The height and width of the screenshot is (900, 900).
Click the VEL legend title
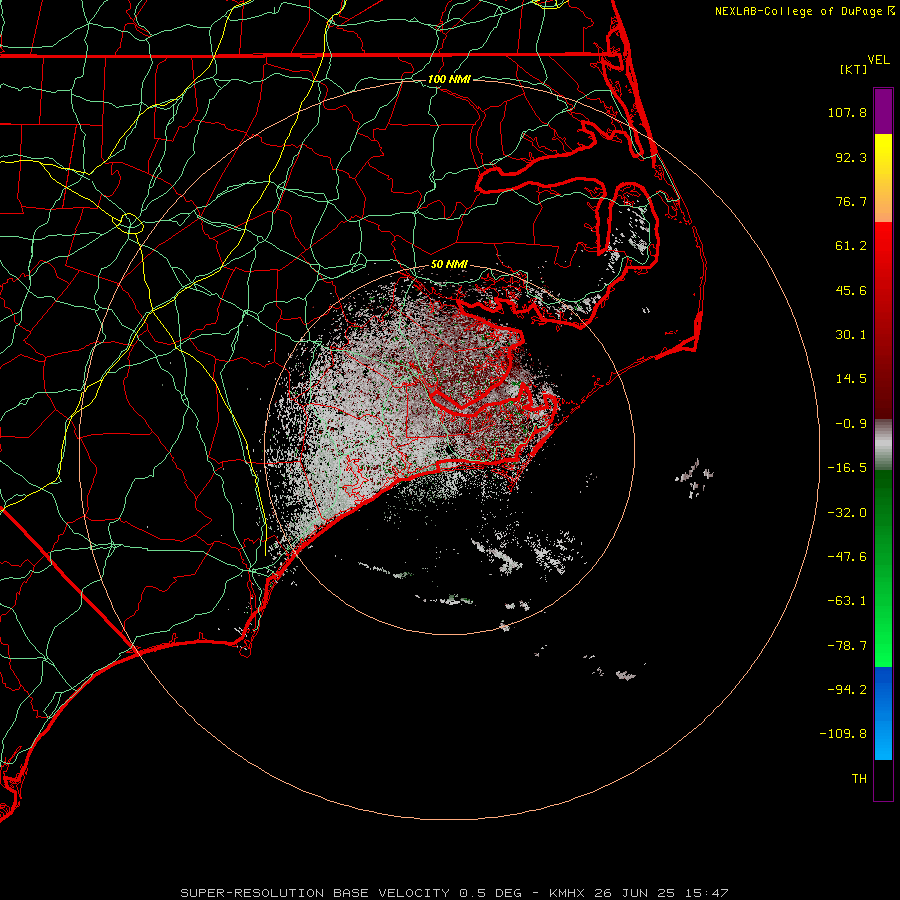pyautogui.click(x=878, y=60)
